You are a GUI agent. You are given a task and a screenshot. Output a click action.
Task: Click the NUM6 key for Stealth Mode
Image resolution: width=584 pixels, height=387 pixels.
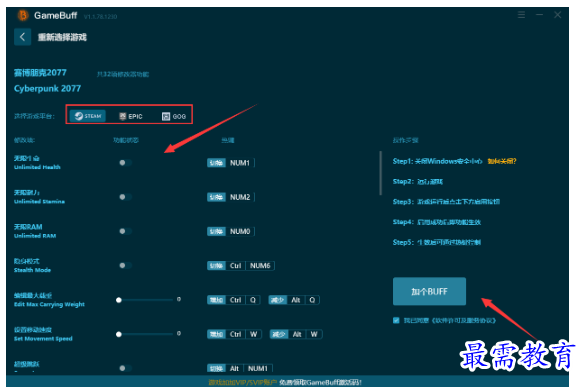[260, 266]
